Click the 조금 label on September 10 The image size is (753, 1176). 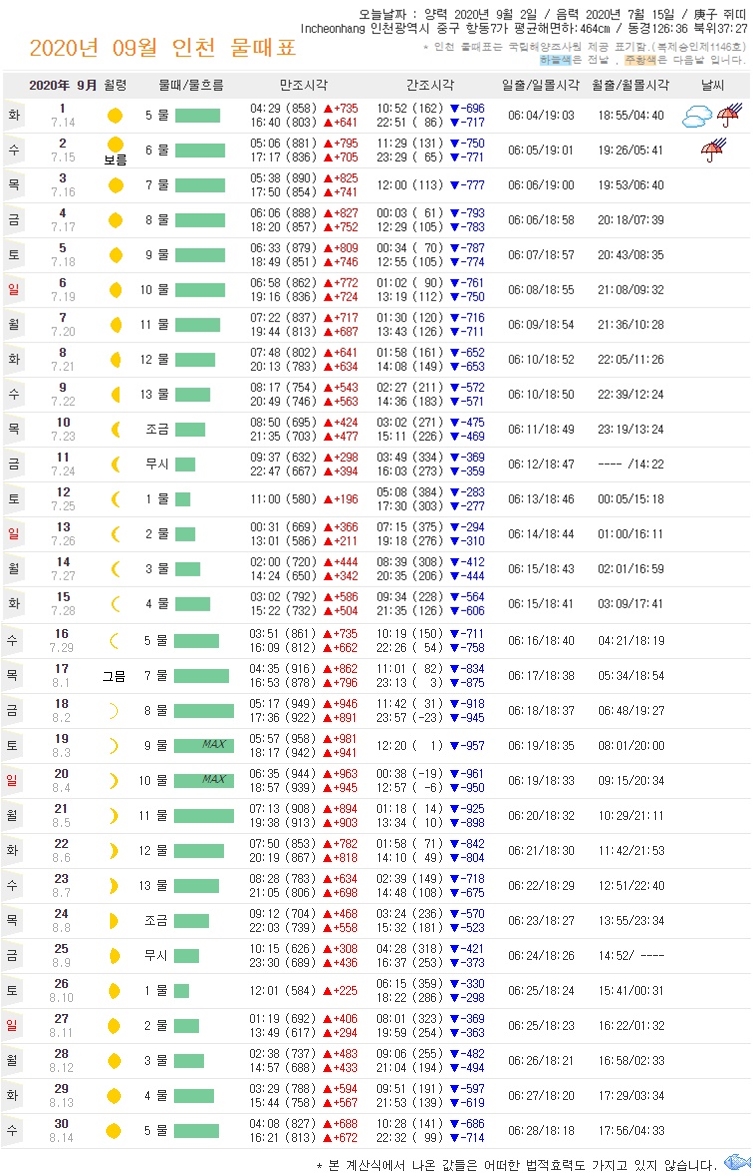[157, 429]
